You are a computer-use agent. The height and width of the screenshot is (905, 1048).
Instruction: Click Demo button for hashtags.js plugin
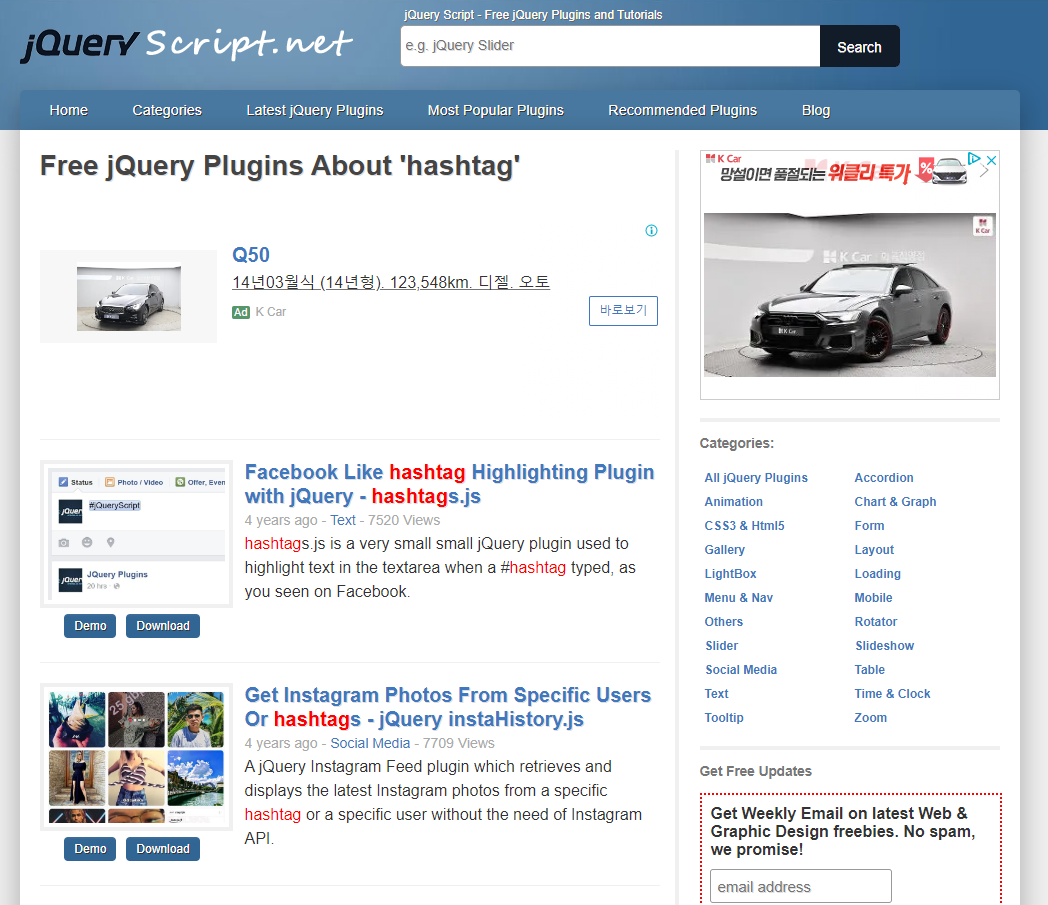90,626
